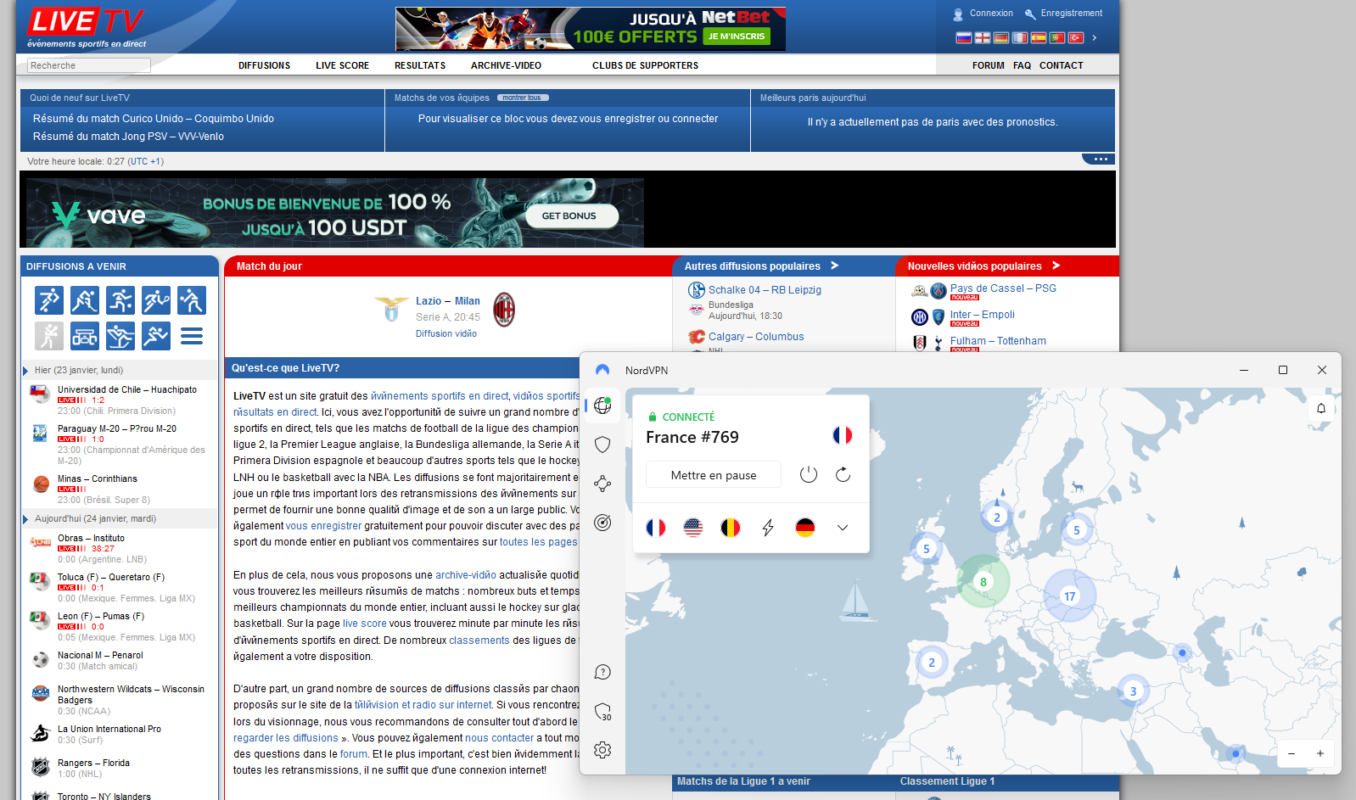Switch site language to Portuguese flag

(1057, 38)
